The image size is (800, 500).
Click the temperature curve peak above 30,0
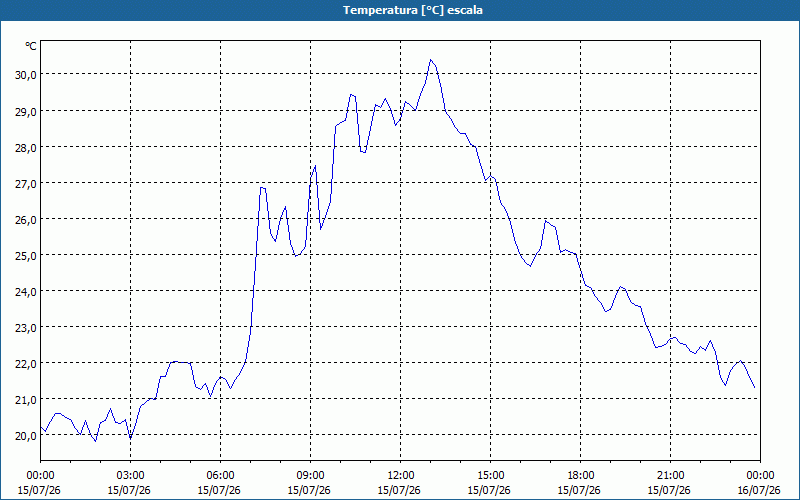pos(431,60)
